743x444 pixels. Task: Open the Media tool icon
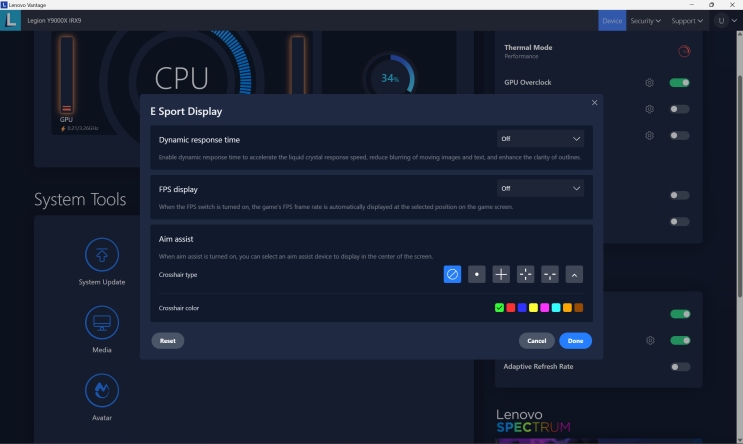[x=102, y=323]
